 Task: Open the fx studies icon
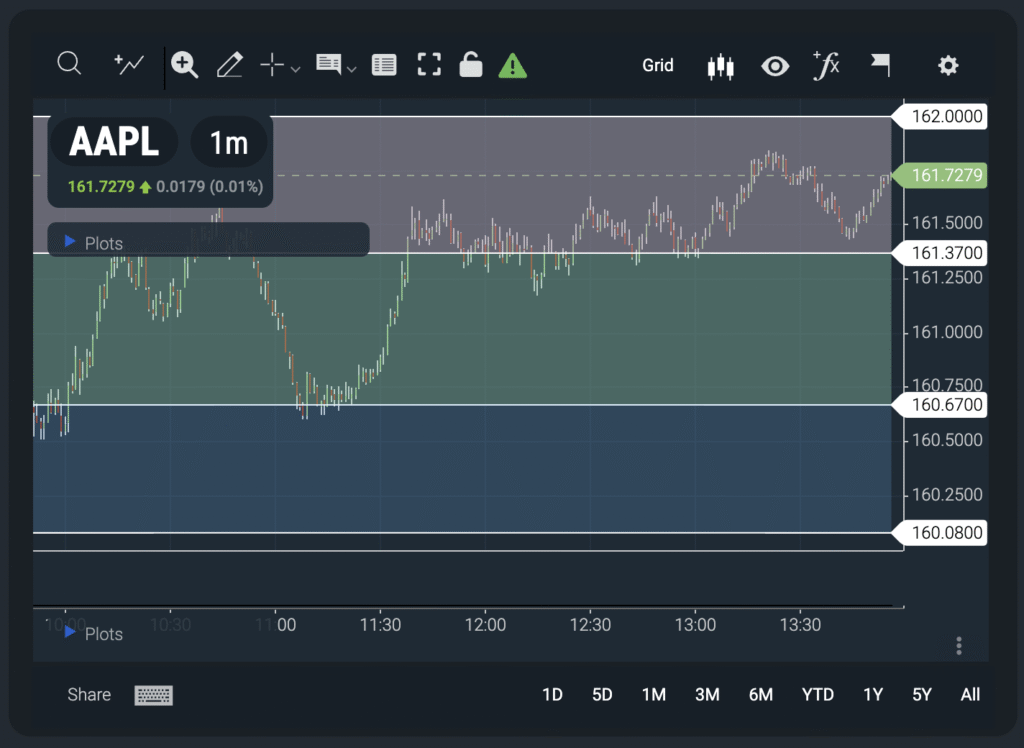(826, 66)
